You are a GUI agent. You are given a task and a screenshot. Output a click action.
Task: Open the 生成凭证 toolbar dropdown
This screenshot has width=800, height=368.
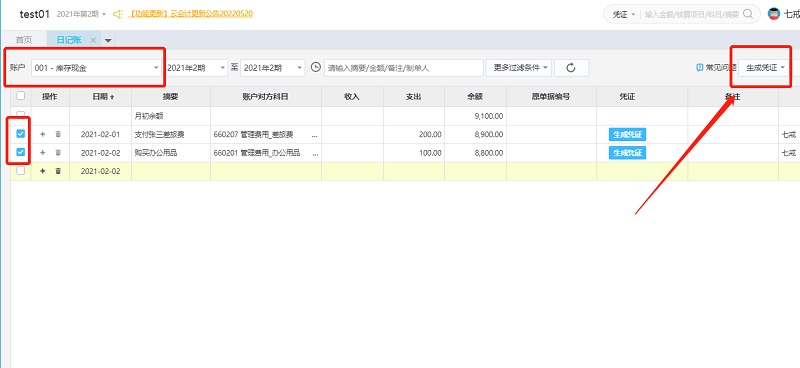coord(764,67)
